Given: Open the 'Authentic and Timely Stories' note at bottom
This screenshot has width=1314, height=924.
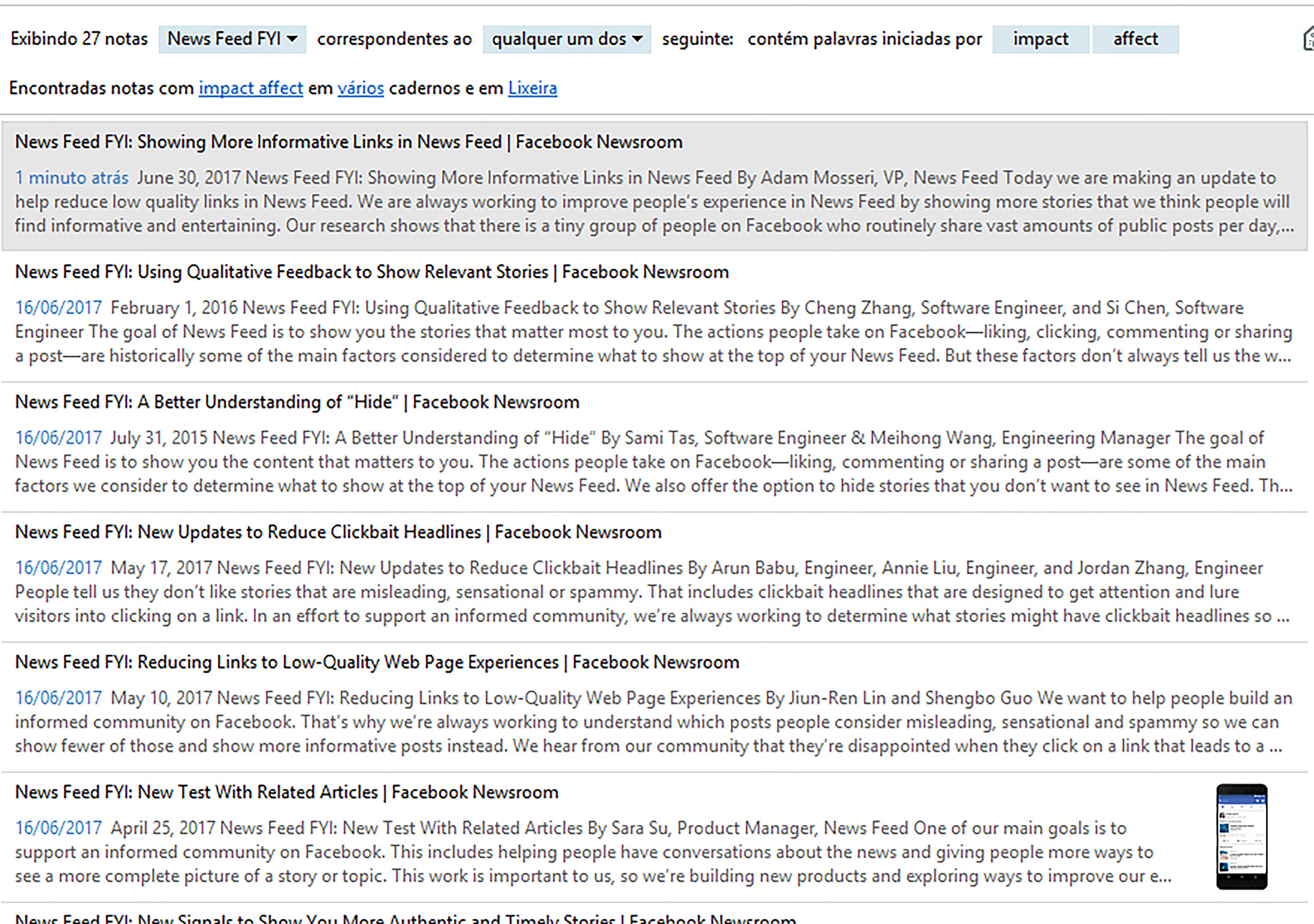Looking at the screenshot, I should point(405,918).
